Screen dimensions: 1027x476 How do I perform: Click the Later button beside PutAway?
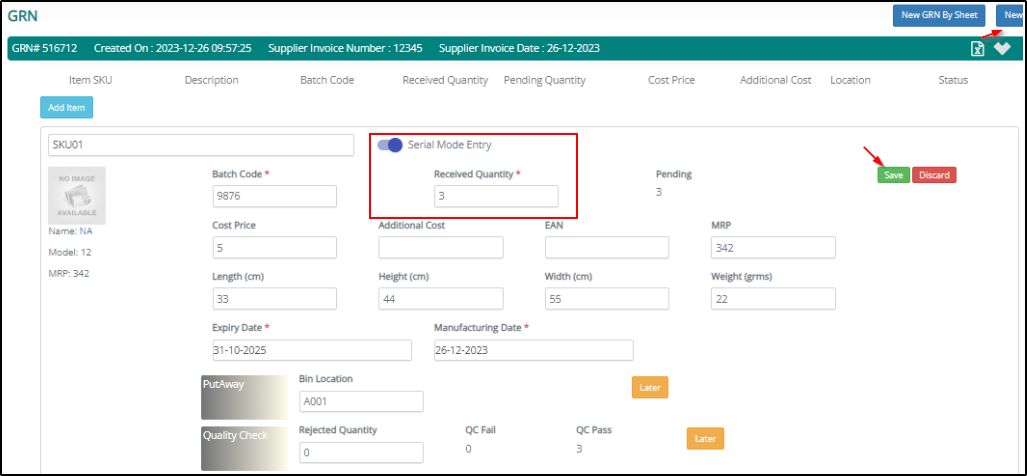click(649, 387)
